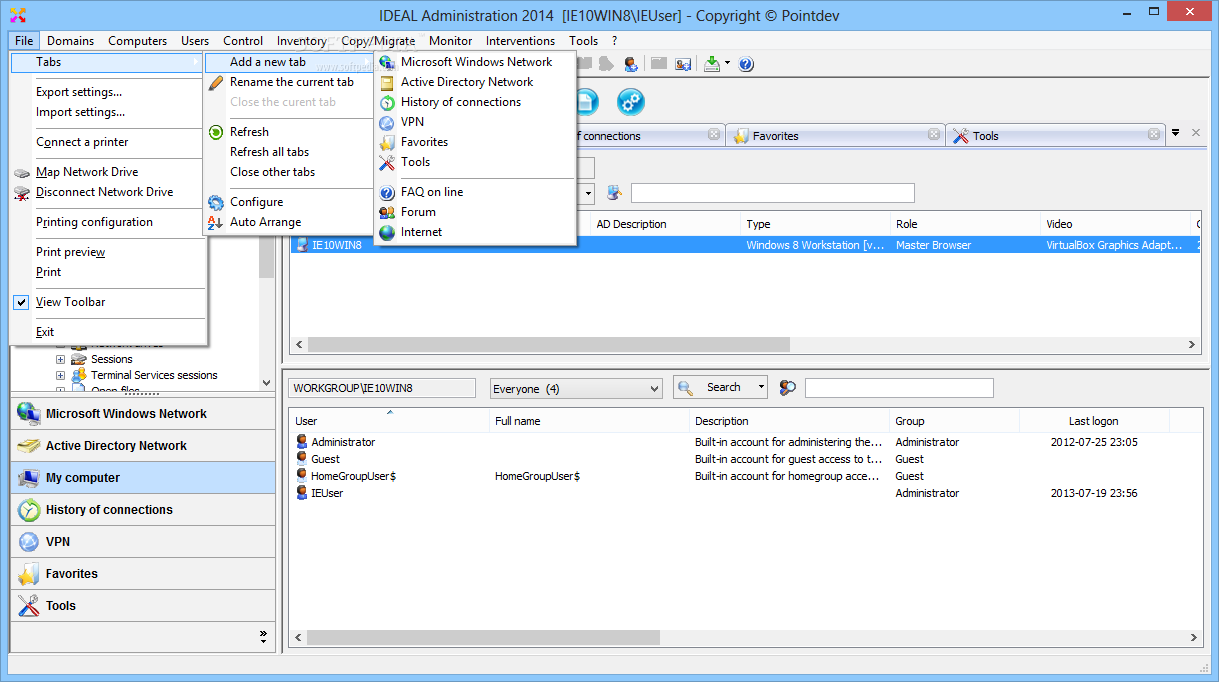This screenshot has height=682, width=1219.
Task: Open dropdown arrow beside the download icon
Action: (727, 64)
